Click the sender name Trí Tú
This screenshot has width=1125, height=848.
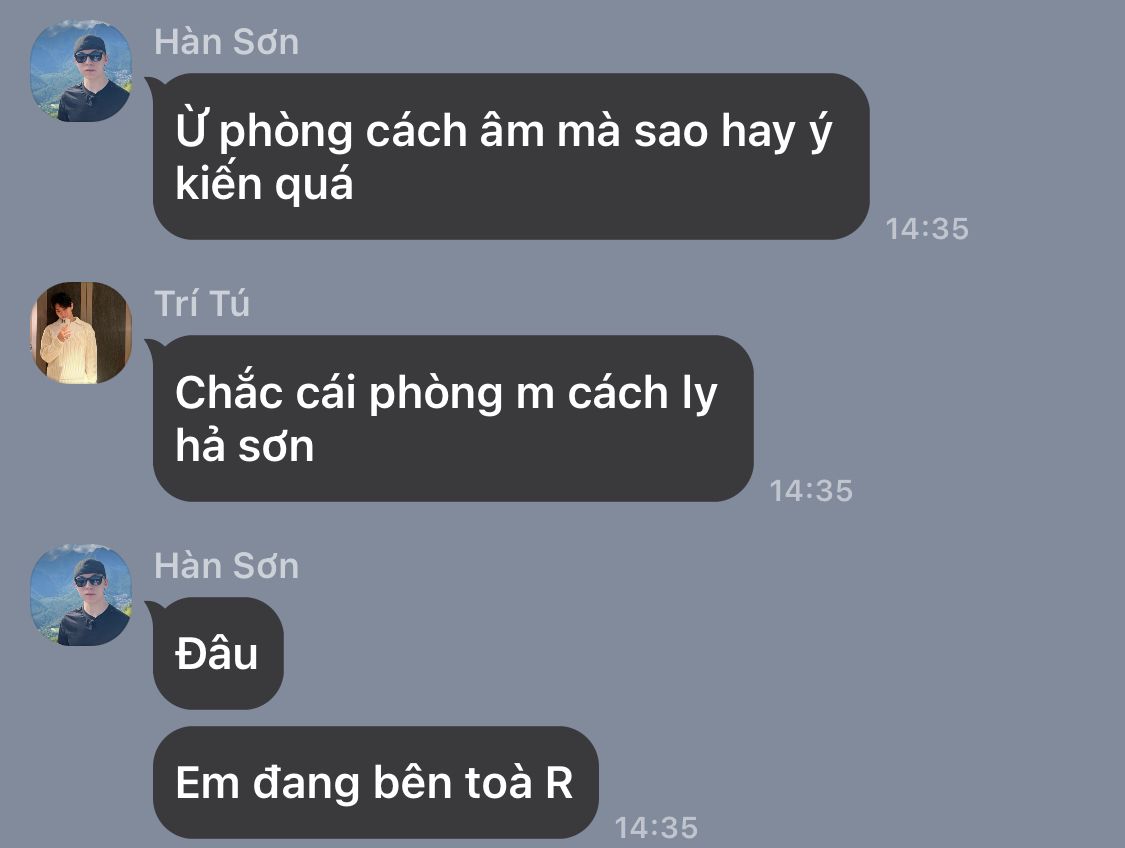pyautogui.click(x=202, y=303)
